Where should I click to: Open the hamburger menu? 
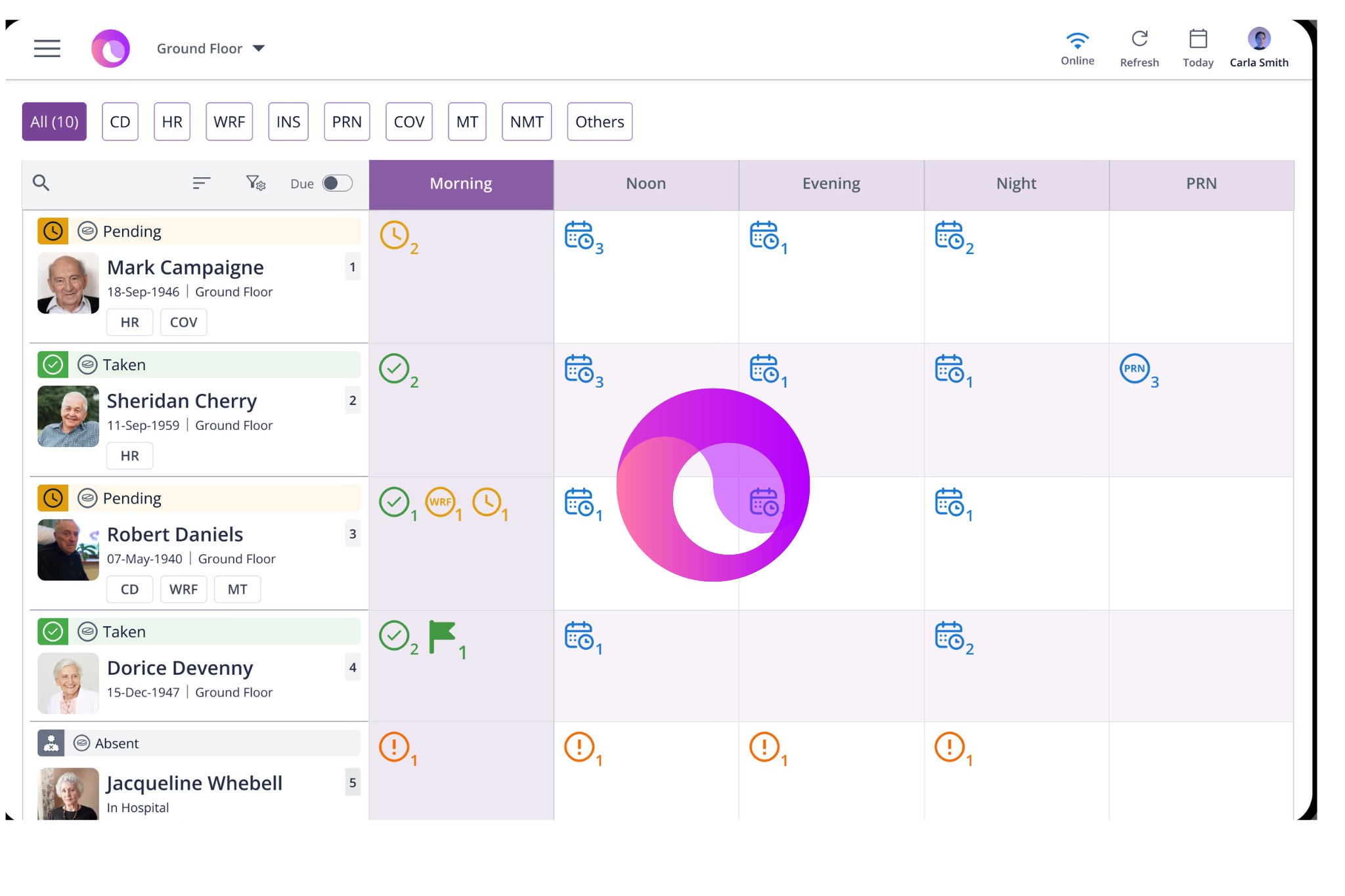[x=47, y=48]
